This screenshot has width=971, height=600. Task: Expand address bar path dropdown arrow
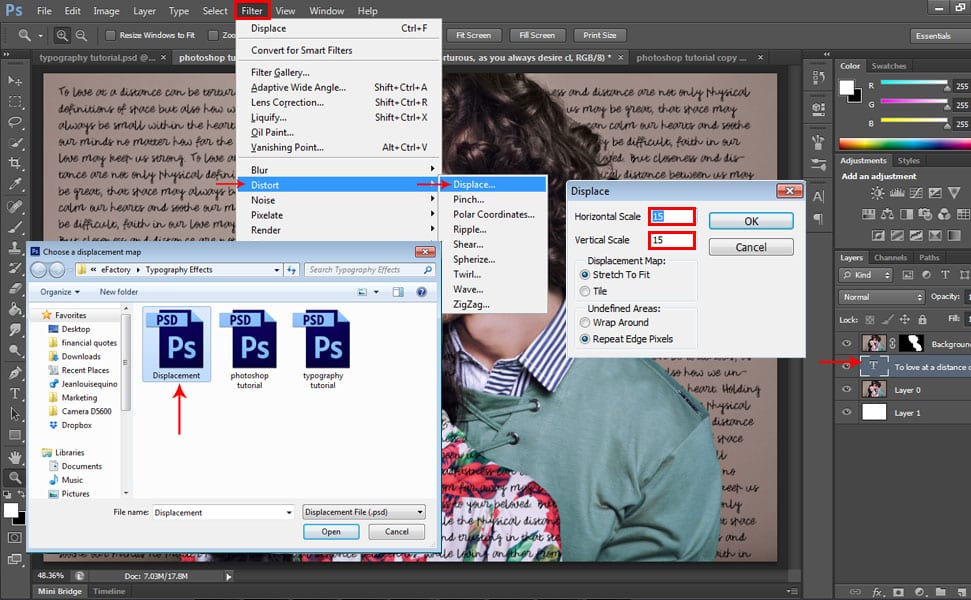tap(277, 270)
